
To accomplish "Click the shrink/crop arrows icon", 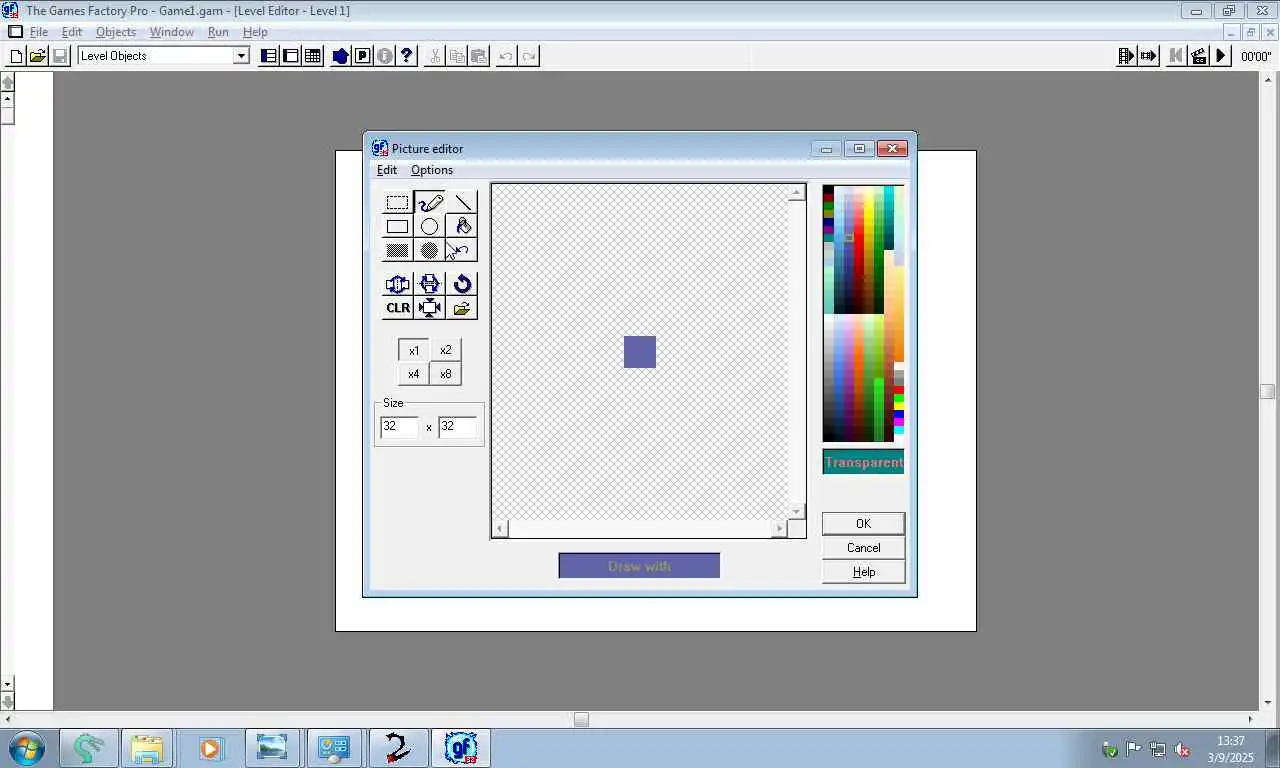I will click(x=430, y=308).
